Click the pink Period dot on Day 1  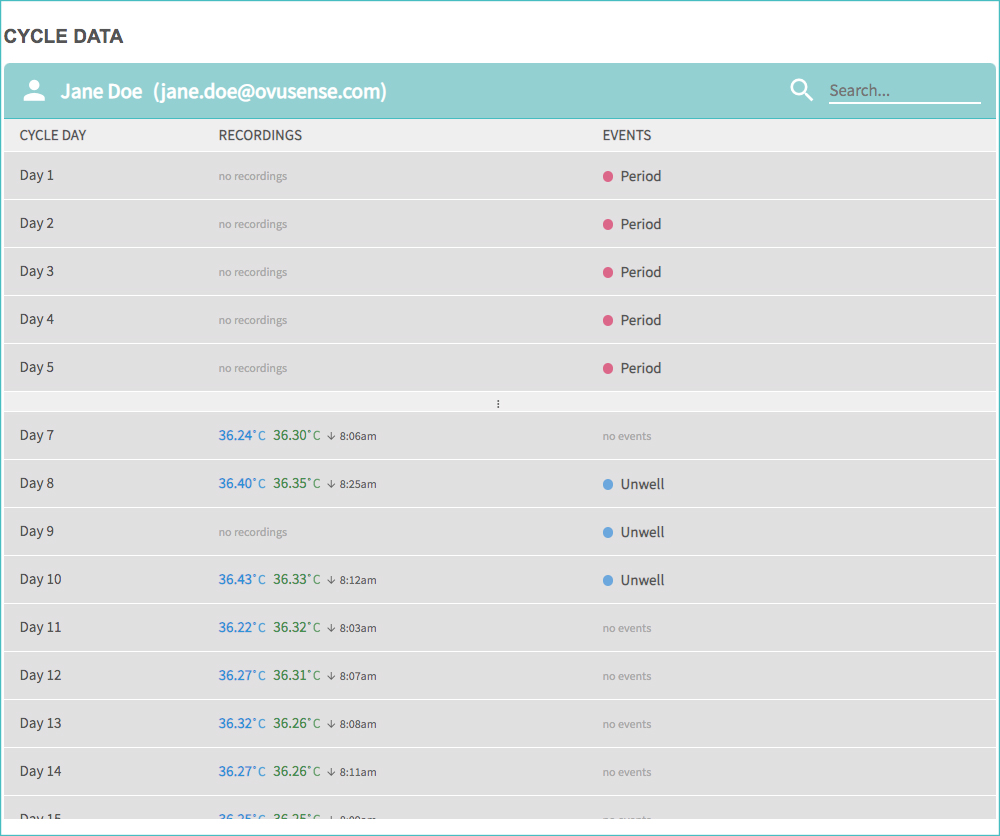[608, 177]
